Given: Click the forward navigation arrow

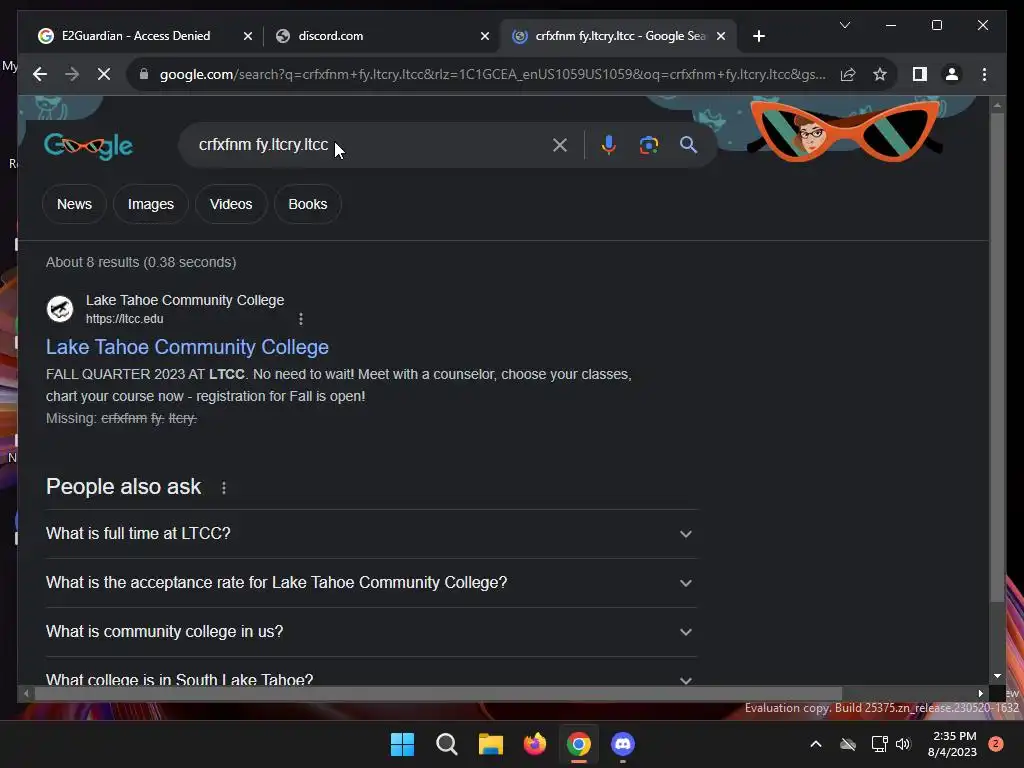Looking at the screenshot, I should click(x=72, y=74).
